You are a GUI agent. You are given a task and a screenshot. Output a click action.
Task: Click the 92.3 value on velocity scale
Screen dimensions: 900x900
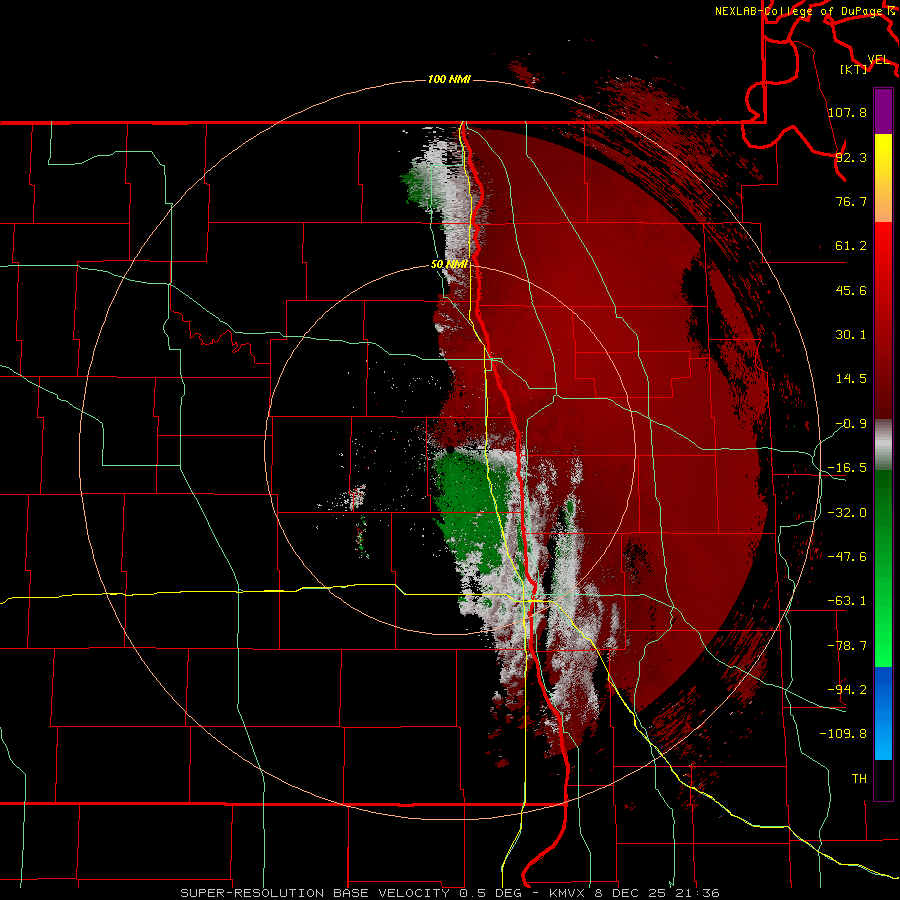tap(851, 157)
